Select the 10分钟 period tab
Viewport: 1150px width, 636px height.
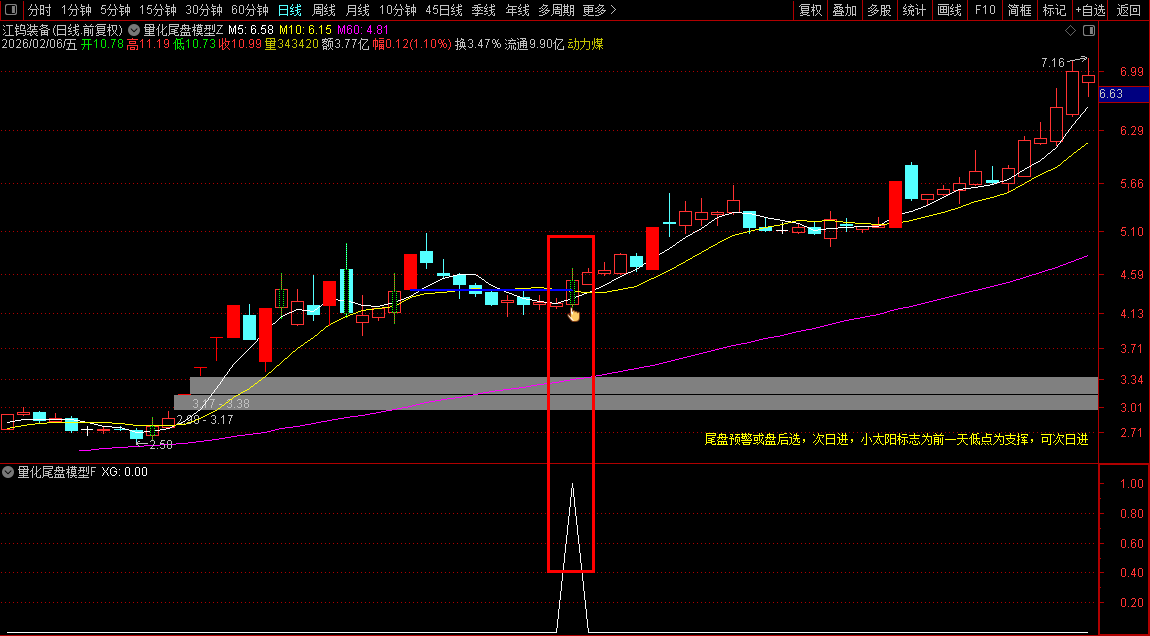tap(398, 10)
